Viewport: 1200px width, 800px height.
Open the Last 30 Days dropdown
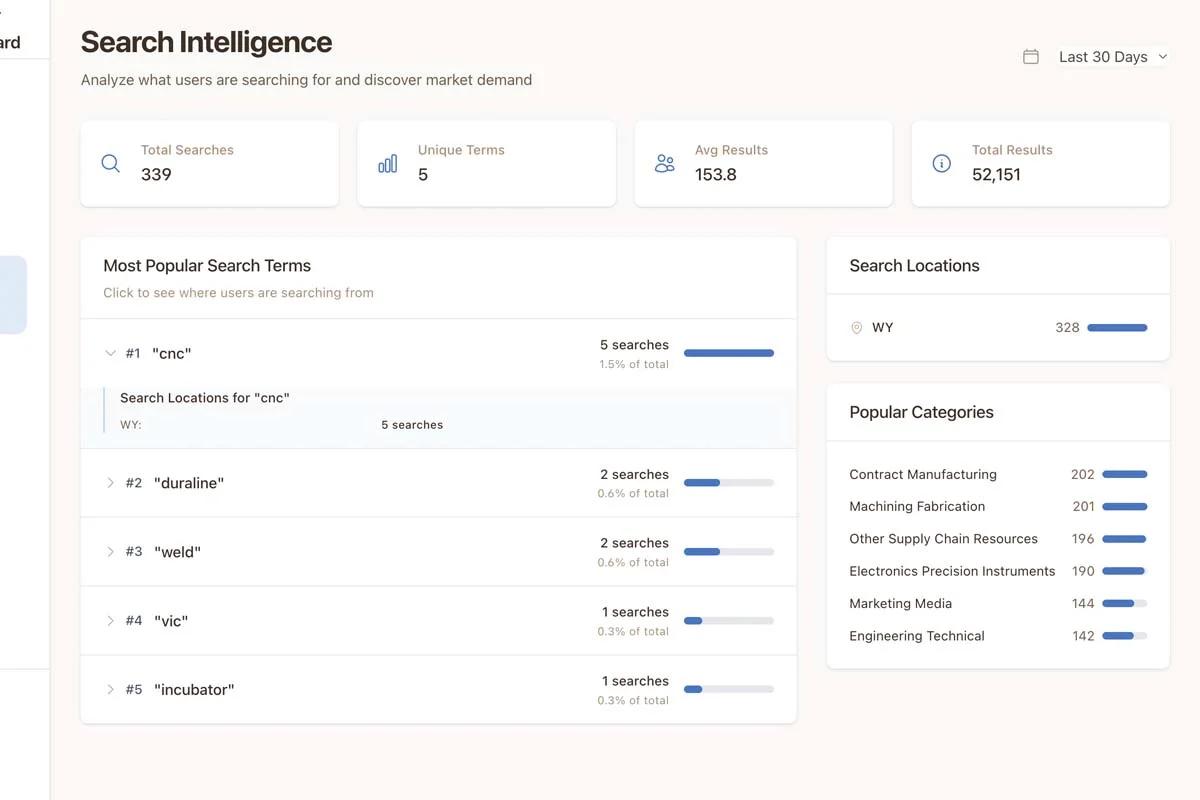pos(1113,57)
